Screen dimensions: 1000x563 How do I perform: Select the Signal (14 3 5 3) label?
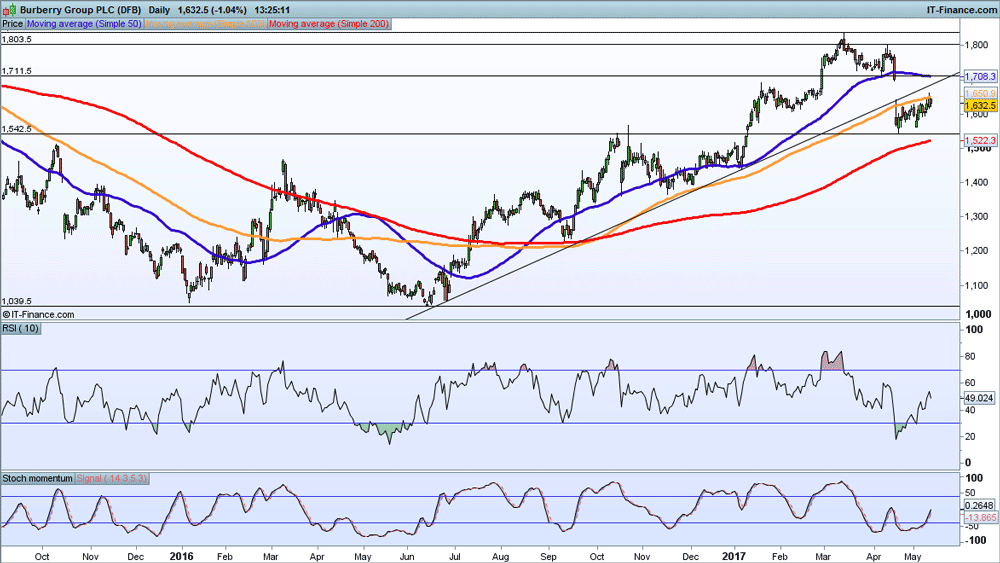point(112,478)
